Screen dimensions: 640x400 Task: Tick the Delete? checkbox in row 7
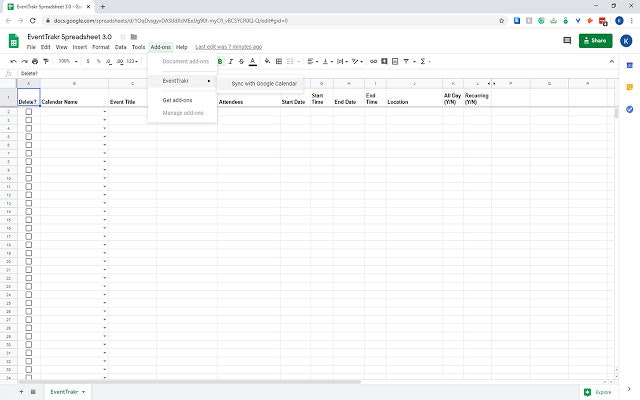[29, 153]
